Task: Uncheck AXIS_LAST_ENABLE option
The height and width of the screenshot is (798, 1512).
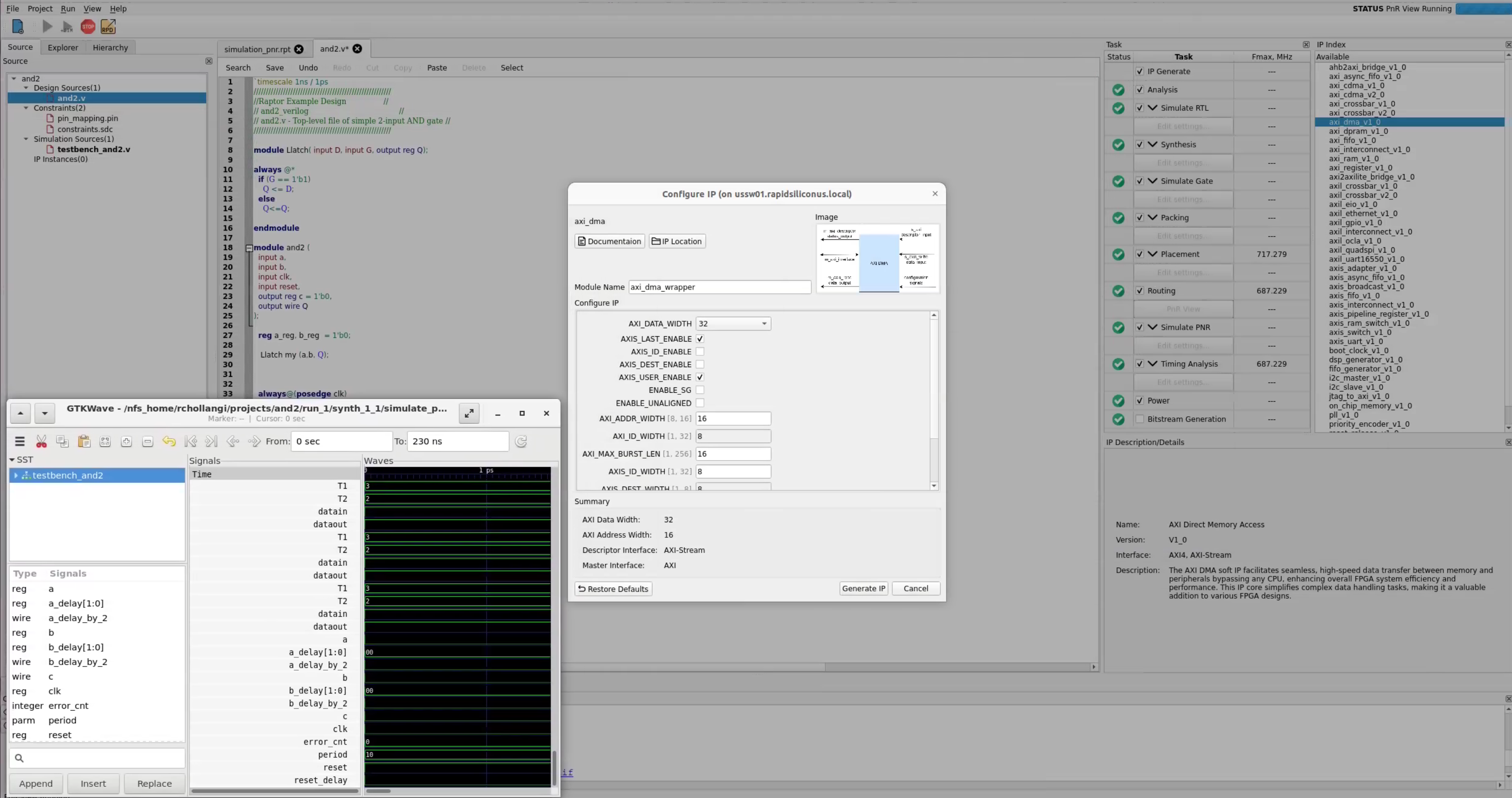Action: coord(700,339)
